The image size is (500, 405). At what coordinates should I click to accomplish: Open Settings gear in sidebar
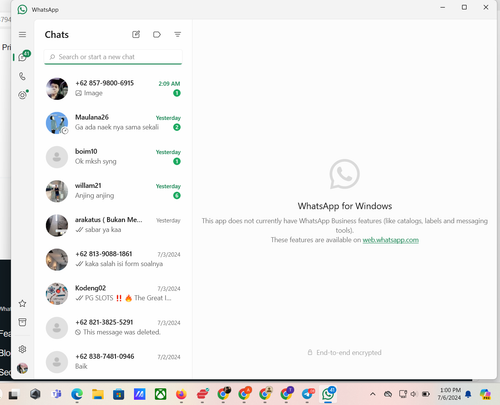[22, 349]
